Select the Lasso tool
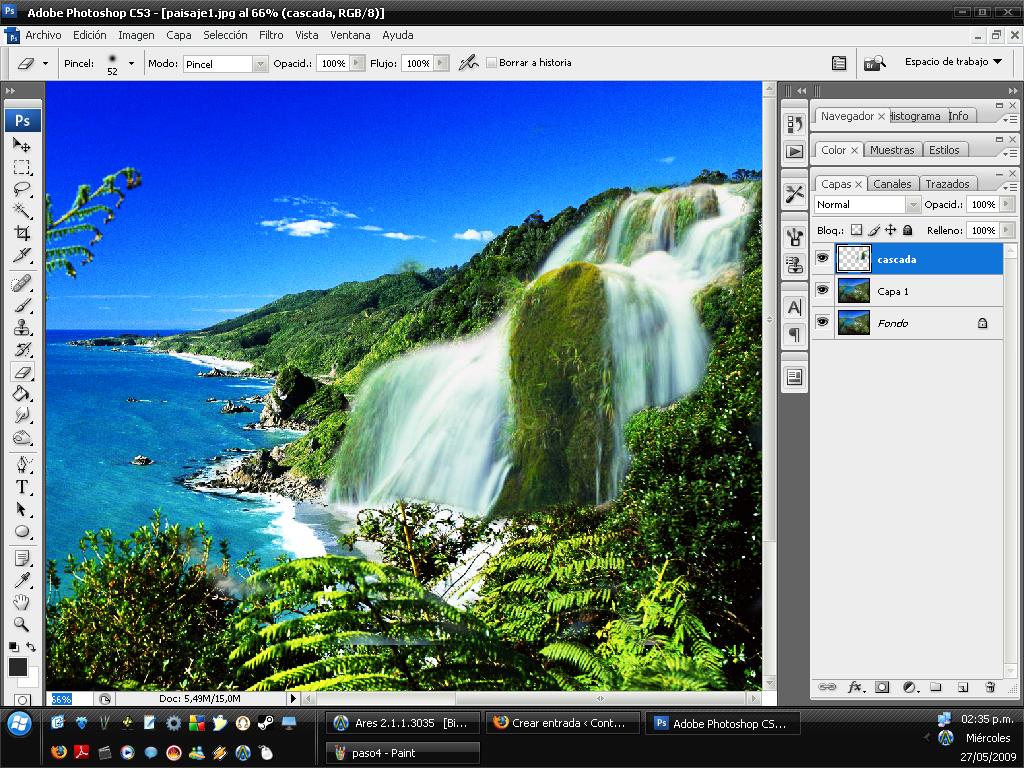1024x768 pixels. pos(22,189)
